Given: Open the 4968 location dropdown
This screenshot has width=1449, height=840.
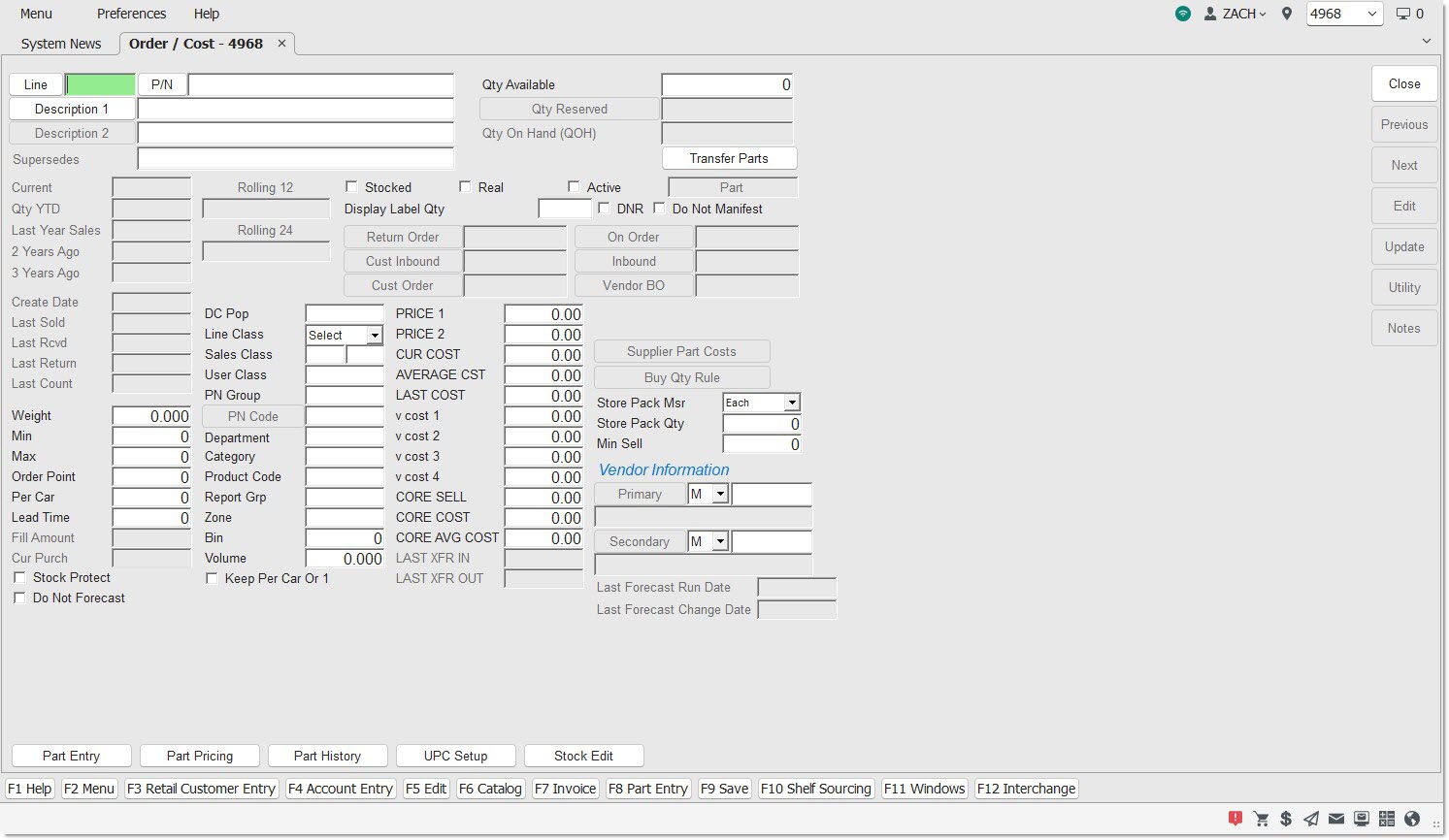Looking at the screenshot, I should click(x=1344, y=14).
